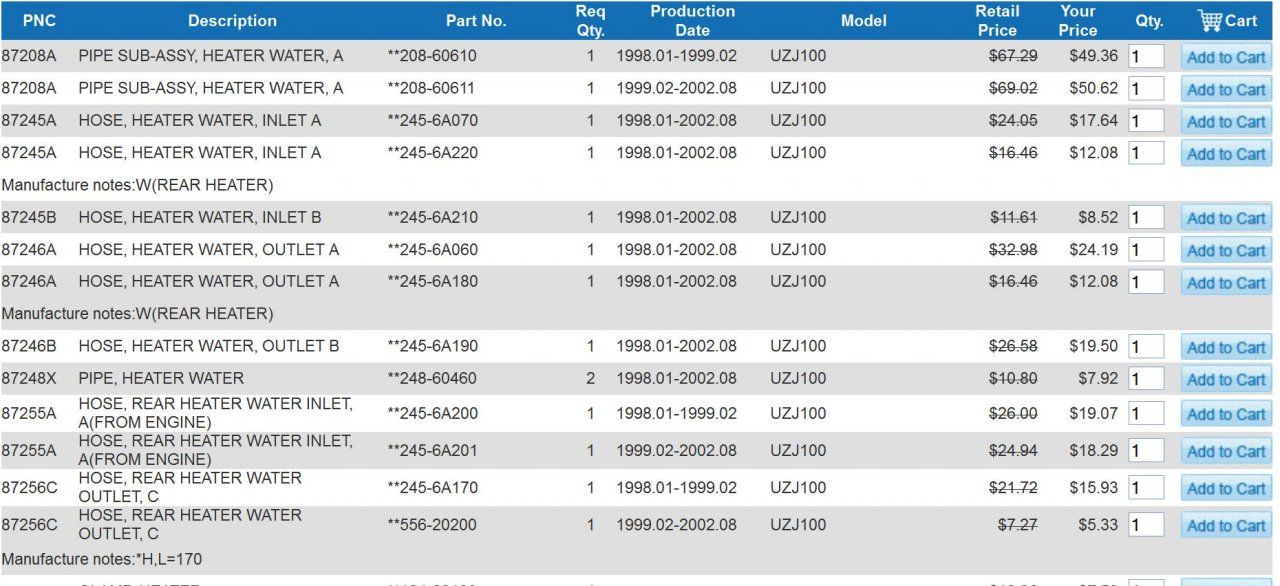
Task: Click the PNC column header
Action: coord(39,20)
